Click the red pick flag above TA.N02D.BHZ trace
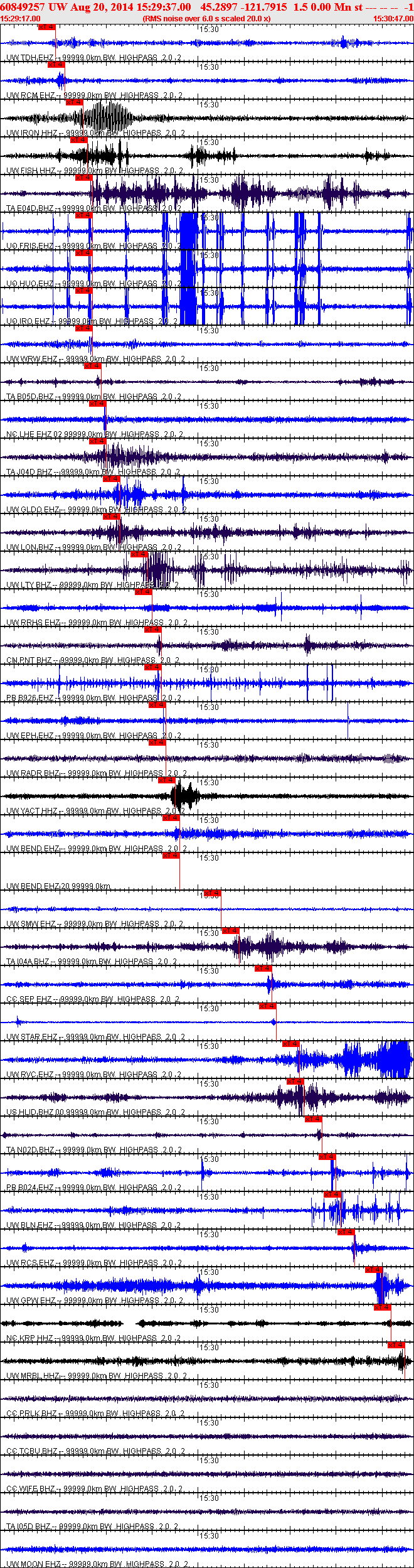 pyautogui.click(x=313, y=1119)
